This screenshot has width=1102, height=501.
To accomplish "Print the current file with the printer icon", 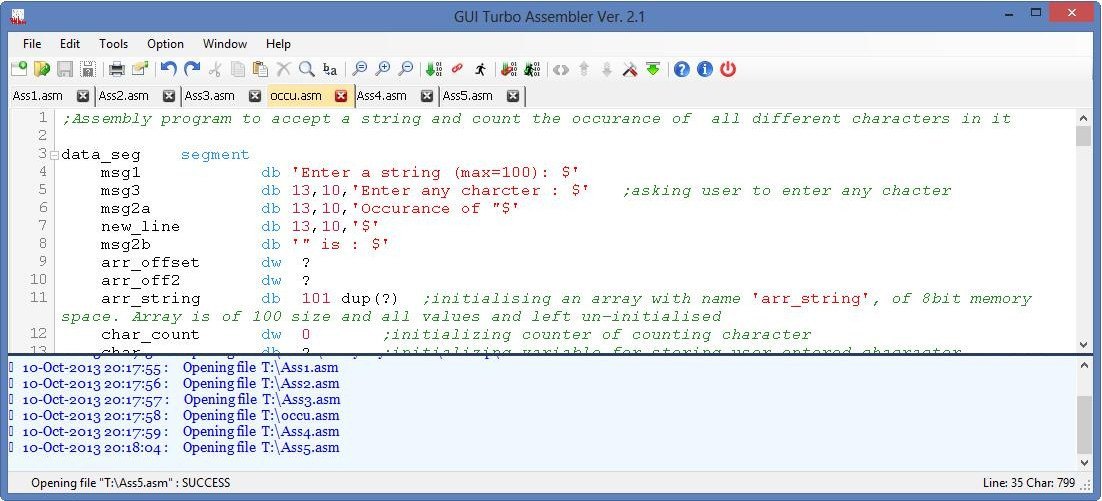I will pyautogui.click(x=116, y=69).
